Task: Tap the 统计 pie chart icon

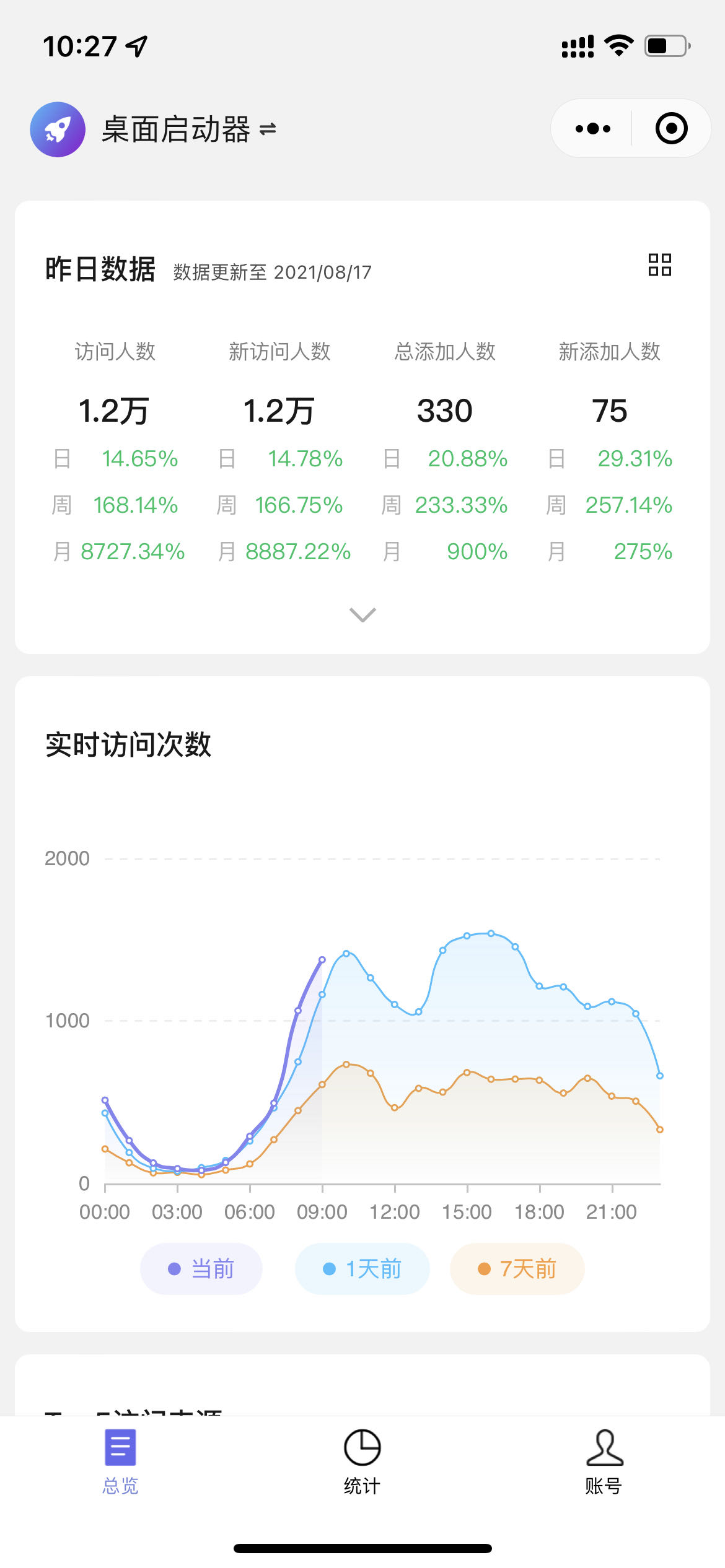Action: pyautogui.click(x=362, y=1447)
